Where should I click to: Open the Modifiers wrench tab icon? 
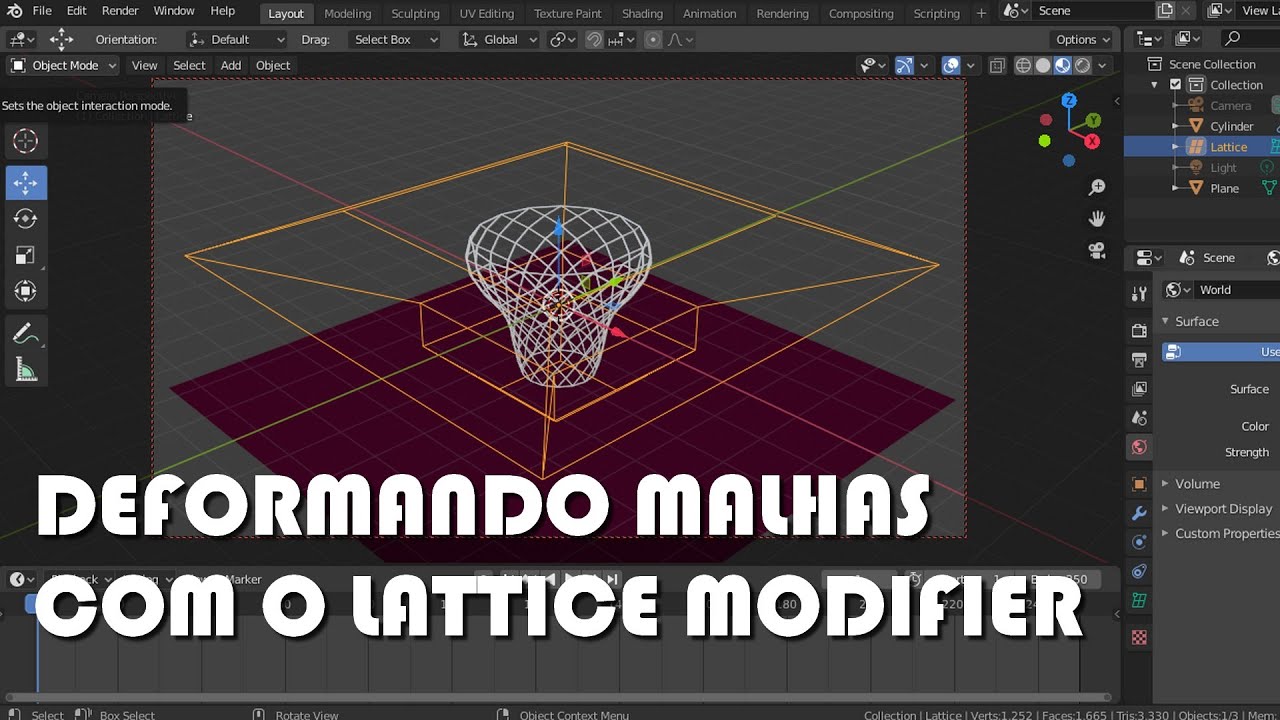click(1139, 513)
